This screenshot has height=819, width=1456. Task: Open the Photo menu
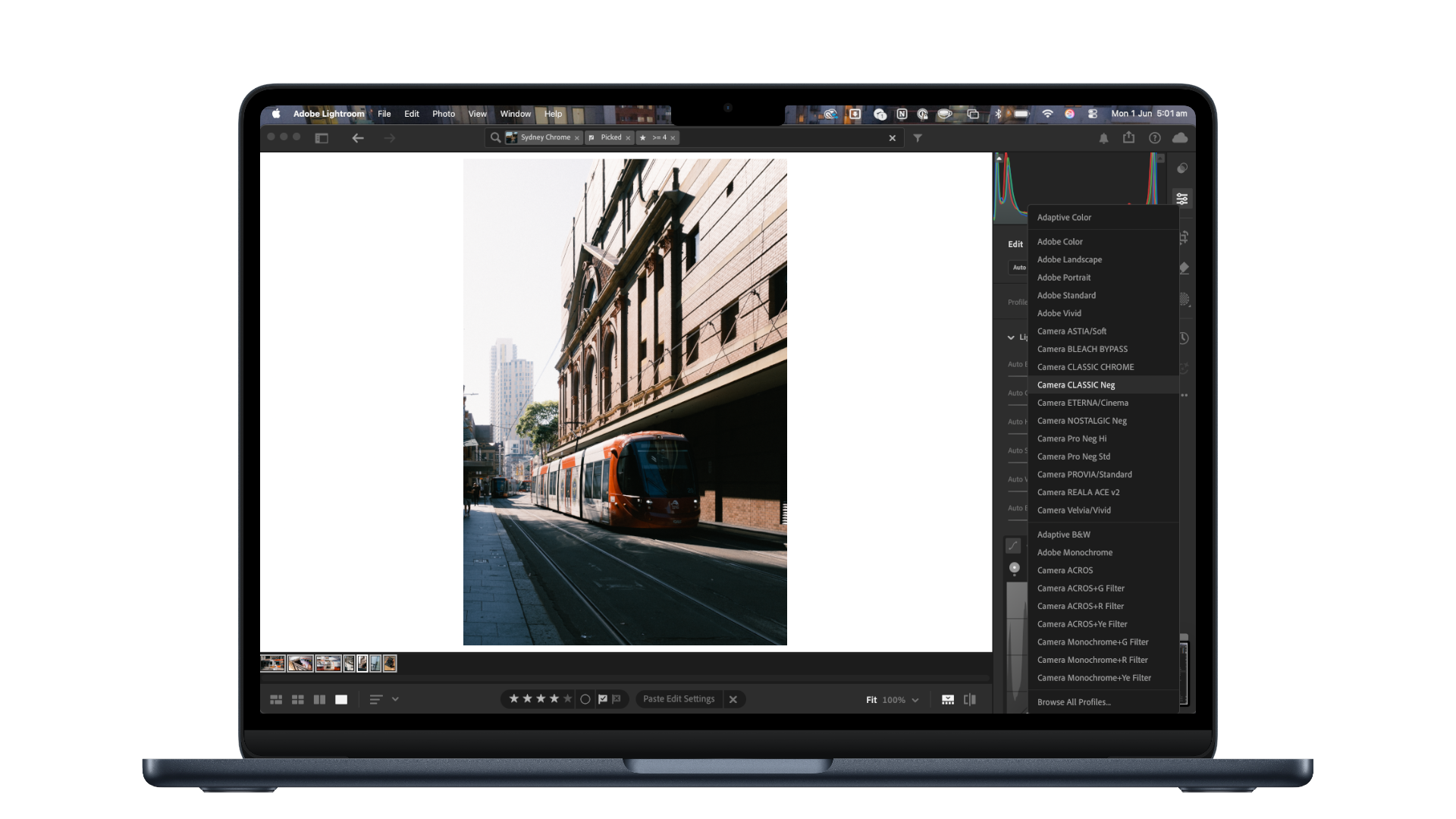pos(444,114)
